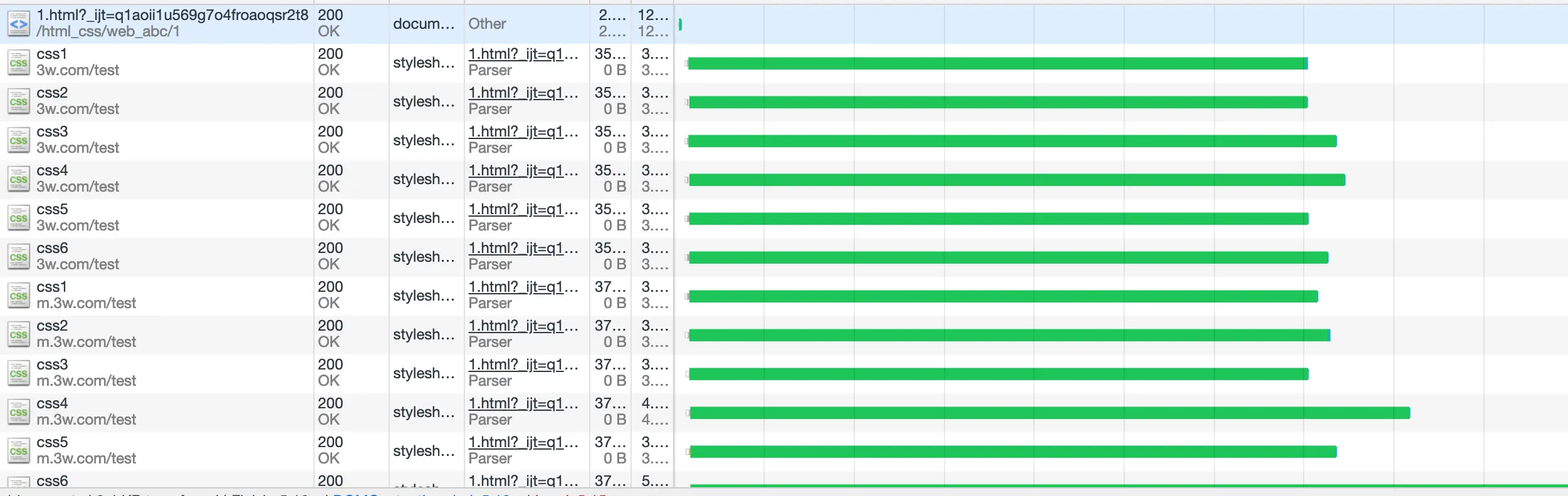1568x496 pixels.
Task: Click the CSS file icon for css3 3w.com/test
Action: click(x=18, y=140)
